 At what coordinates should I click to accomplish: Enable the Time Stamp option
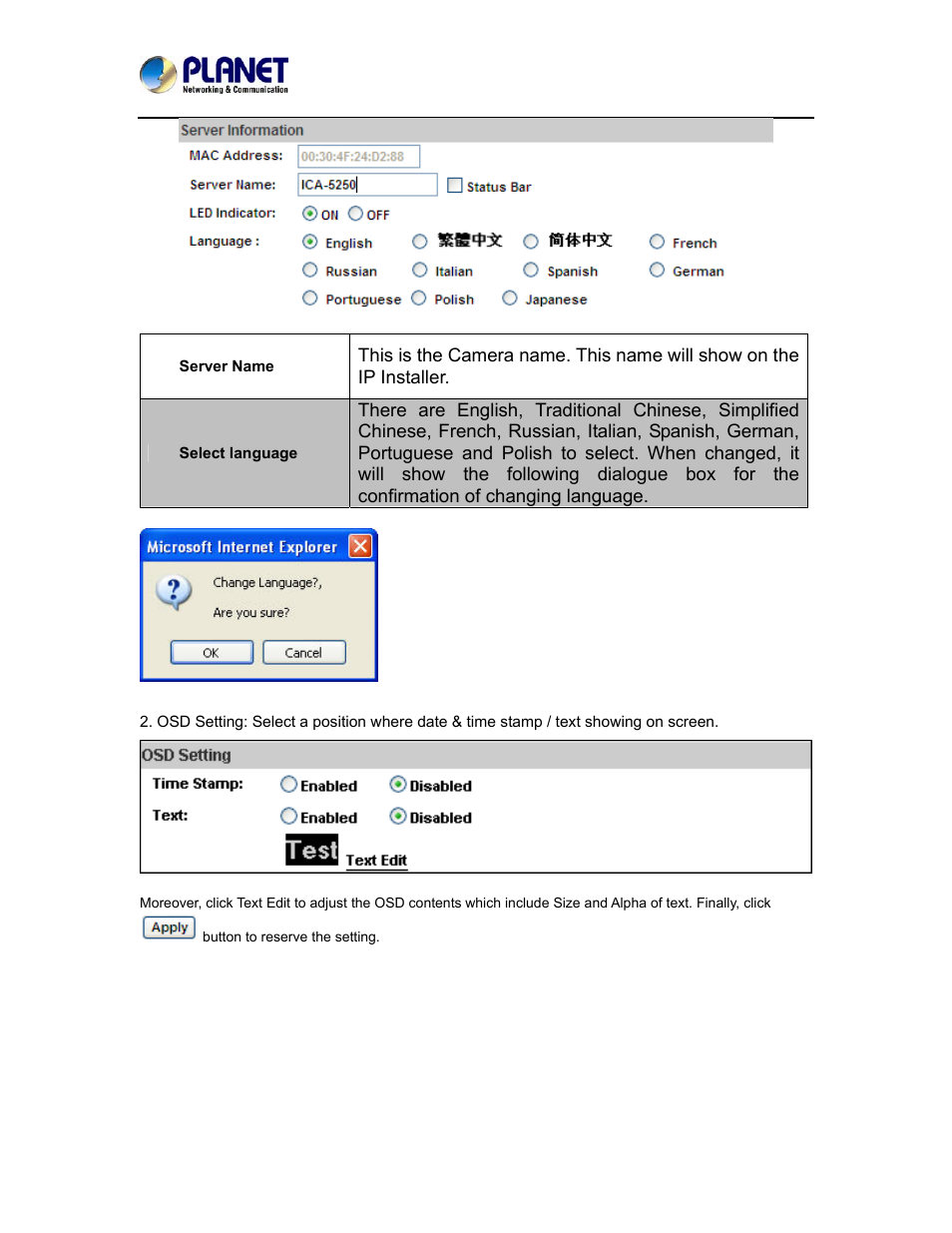tap(288, 785)
